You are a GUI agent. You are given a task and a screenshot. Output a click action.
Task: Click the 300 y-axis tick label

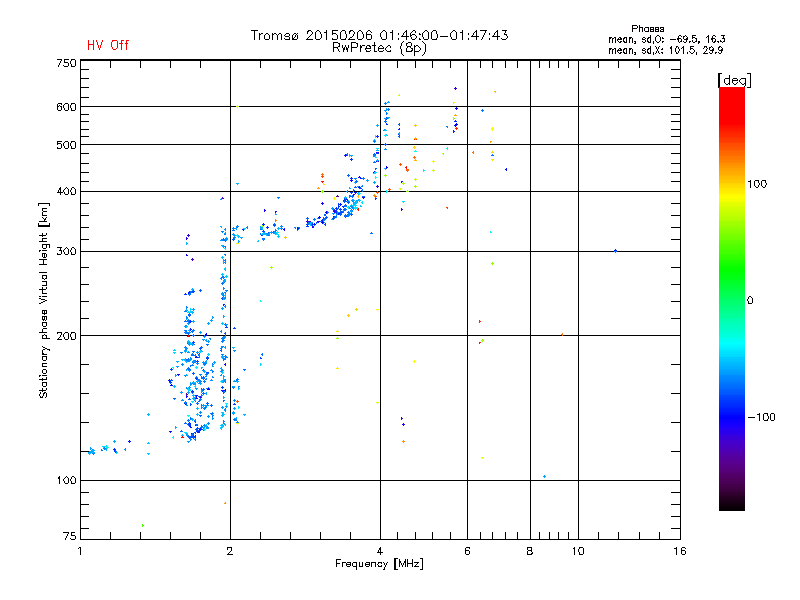(x=66, y=251)
